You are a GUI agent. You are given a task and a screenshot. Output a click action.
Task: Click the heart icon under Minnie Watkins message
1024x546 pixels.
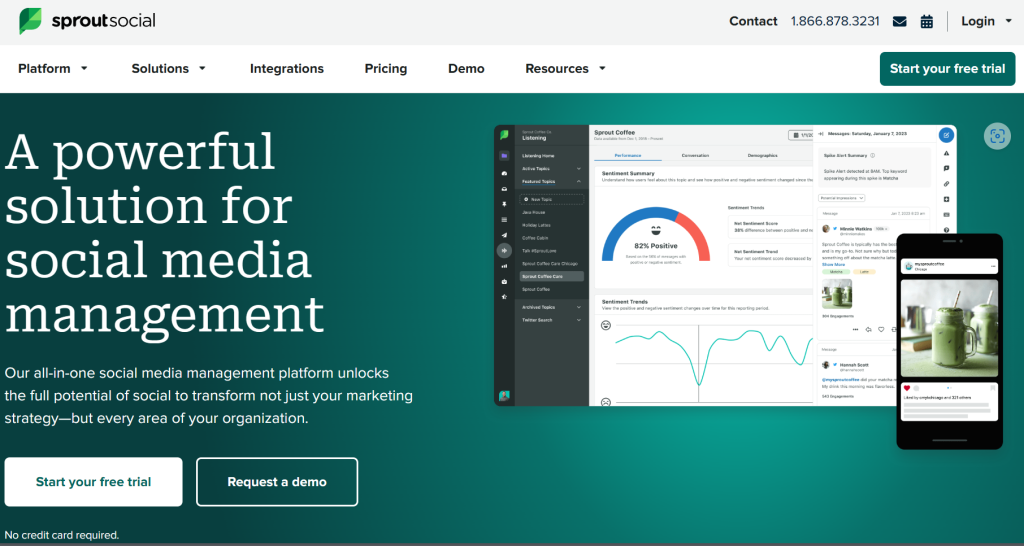point(881,330)
